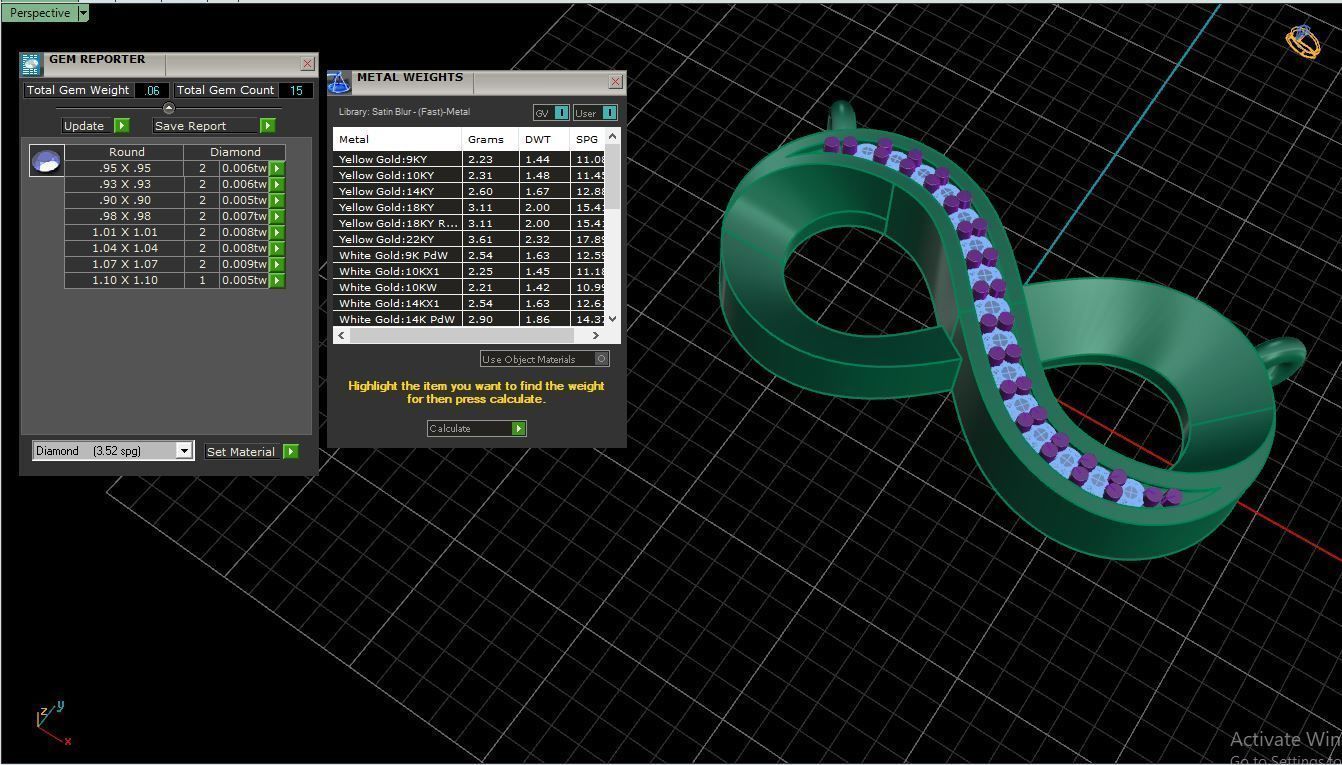Select the Yellow Gold:18KY row
The width and height of the screenshot is (1342, 765).
point(469,207)
